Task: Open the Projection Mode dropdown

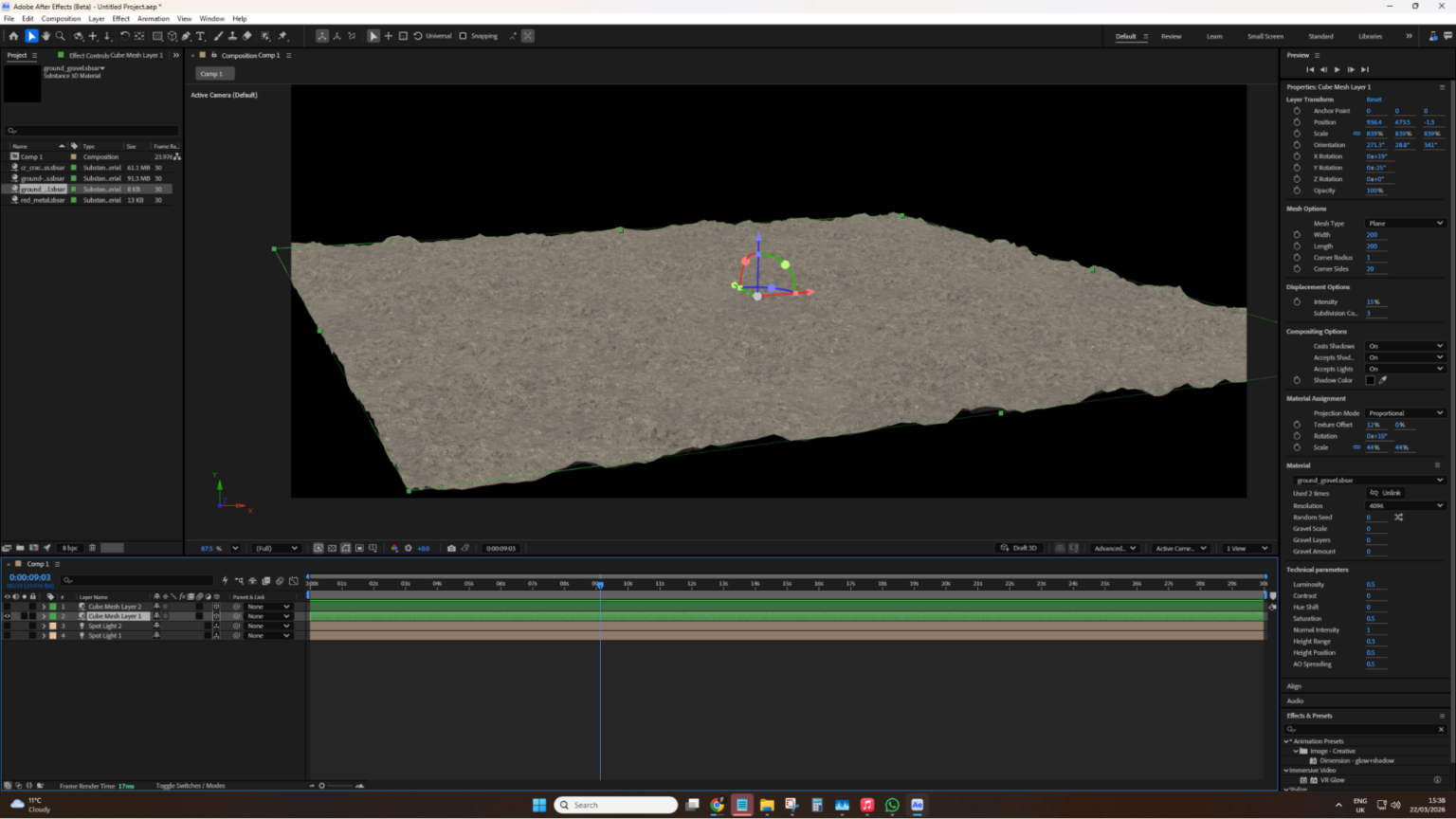Action: coord(1405,413)
